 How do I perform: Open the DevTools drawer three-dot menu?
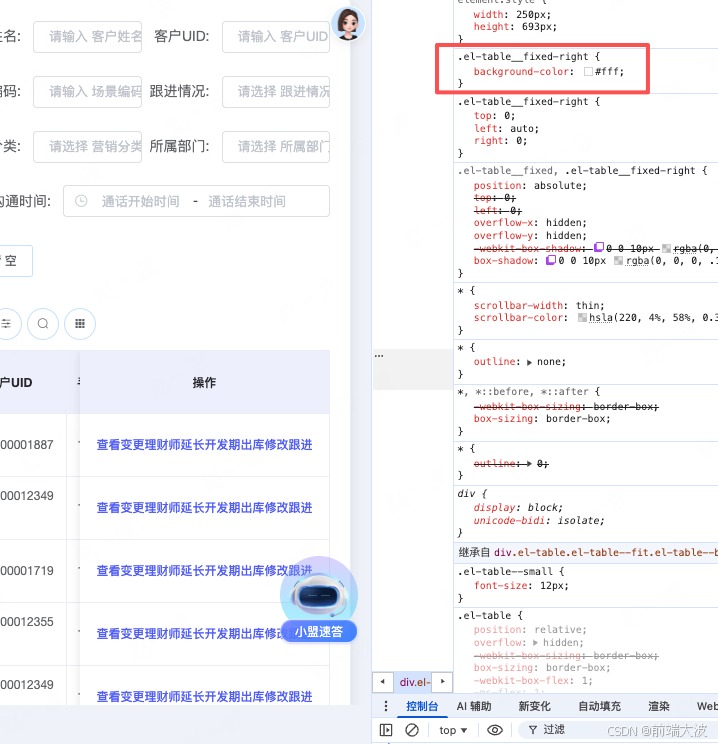[x=385, y=706]
